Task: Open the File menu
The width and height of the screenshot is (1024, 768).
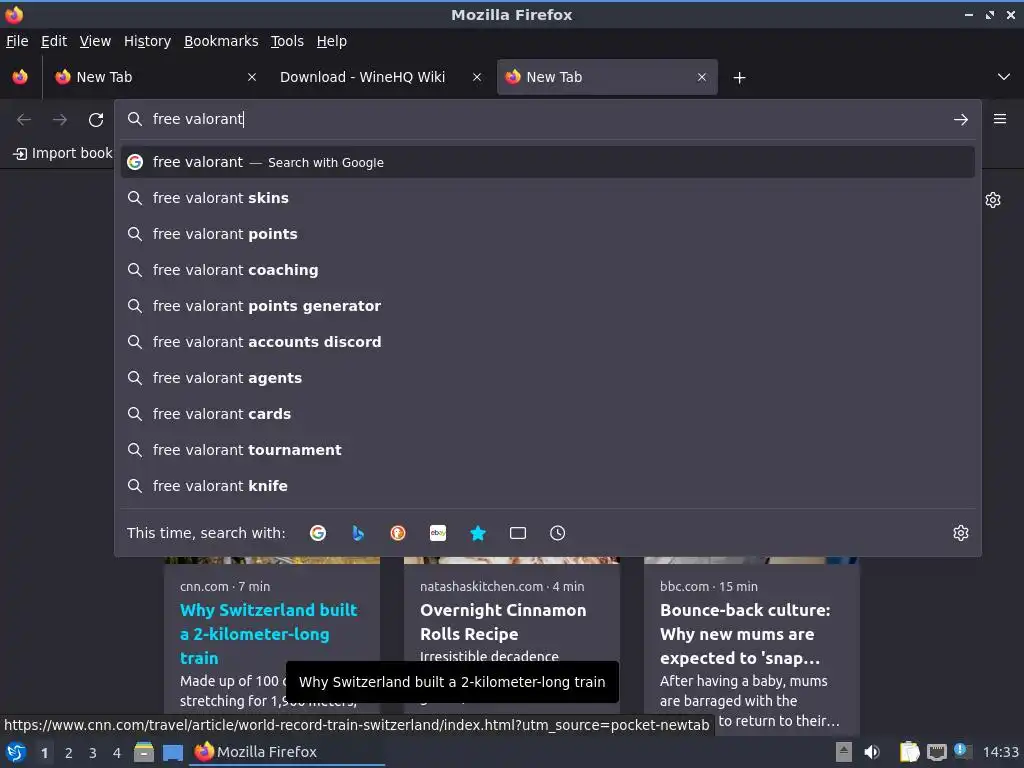Action: pos(17,41)
